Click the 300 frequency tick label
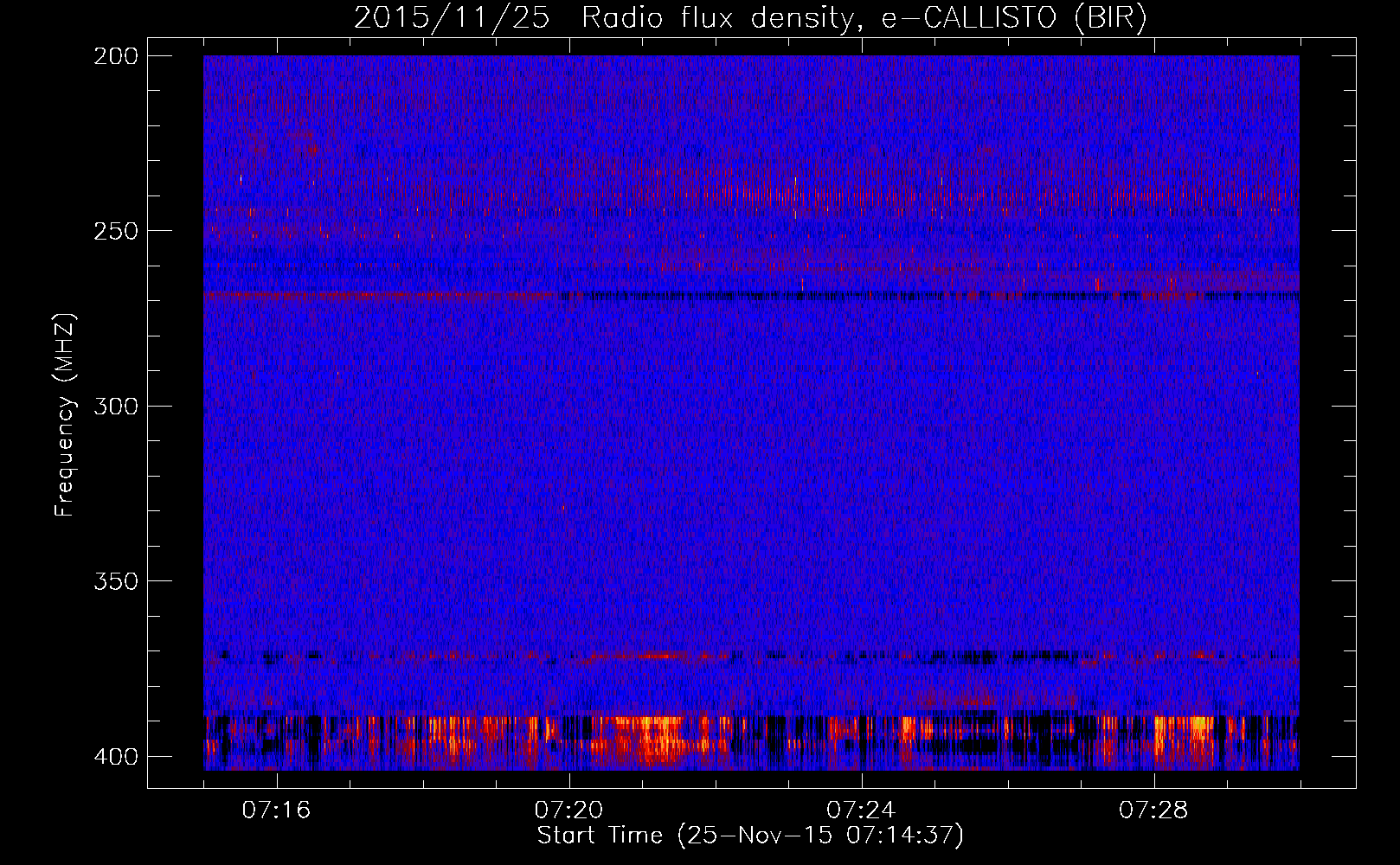Screen dimensions: 1400x865 (115, 407)
